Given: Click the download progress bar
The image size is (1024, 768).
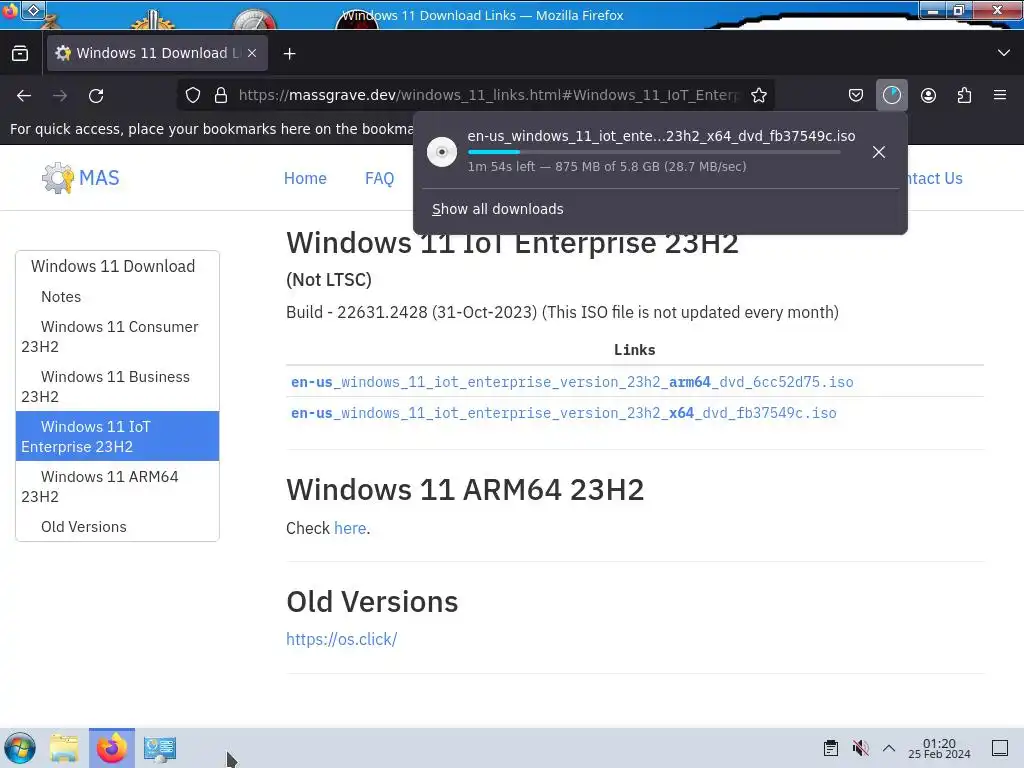Looking at the screenshot, I should 654,152.
